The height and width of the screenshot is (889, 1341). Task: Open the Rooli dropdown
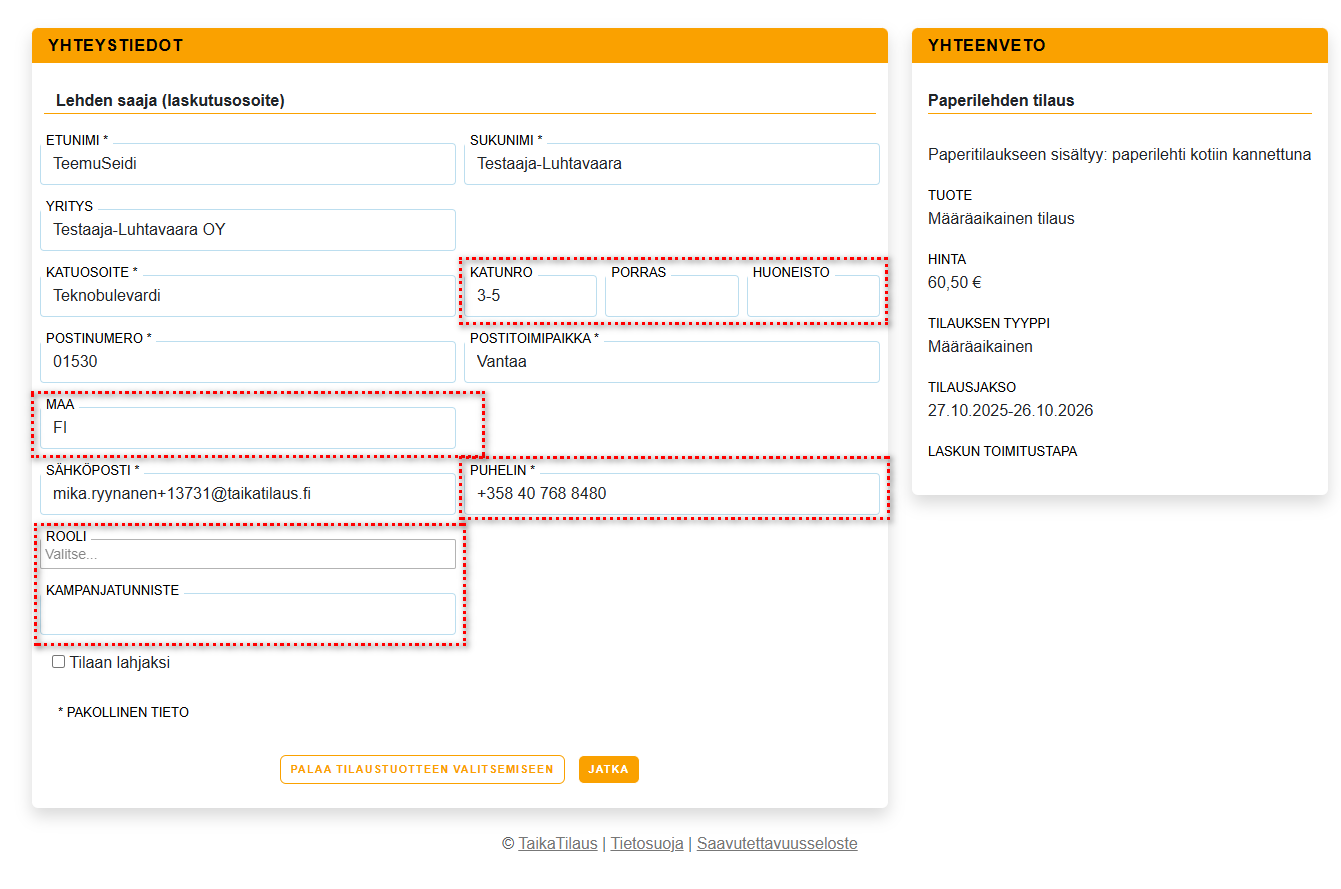[x=248, y=554]
